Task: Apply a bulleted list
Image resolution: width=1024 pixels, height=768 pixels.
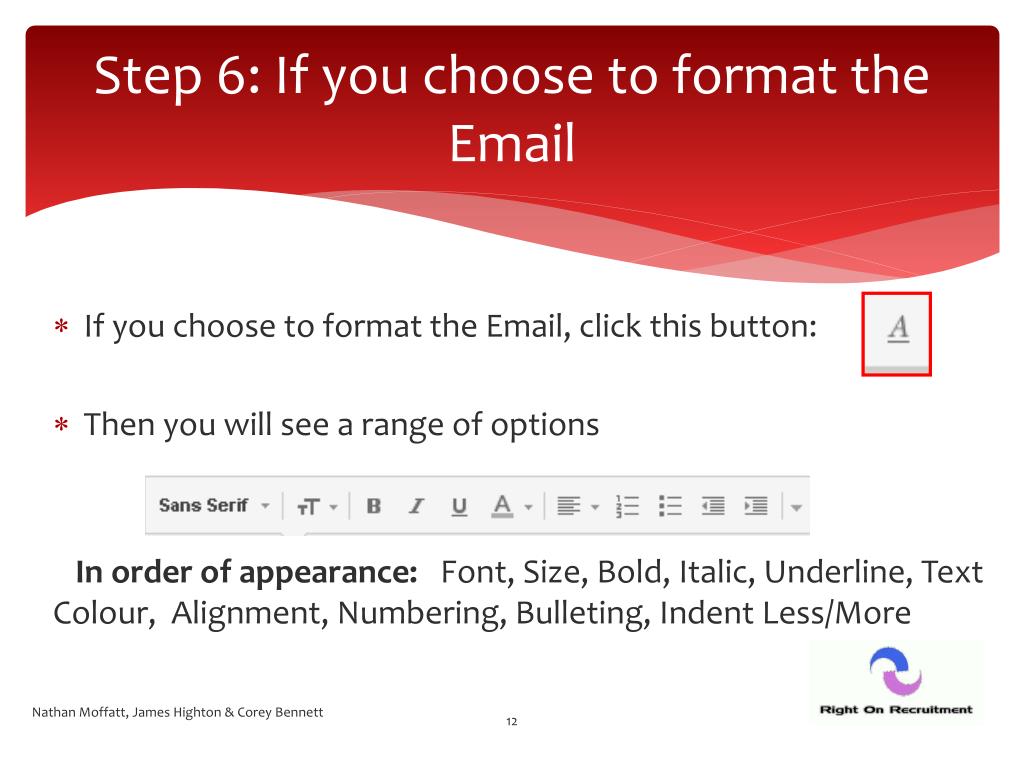Action: tap(670, 506)
